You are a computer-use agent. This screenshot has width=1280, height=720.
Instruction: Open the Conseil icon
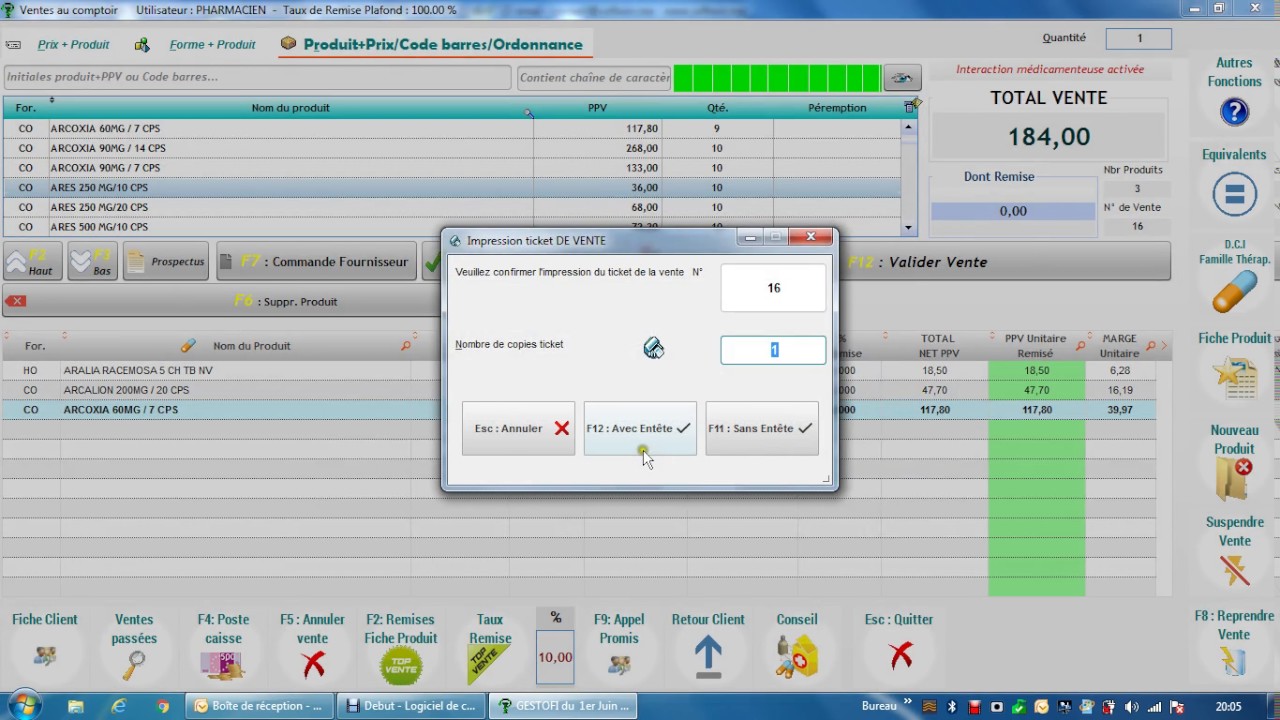coord(796,657)
